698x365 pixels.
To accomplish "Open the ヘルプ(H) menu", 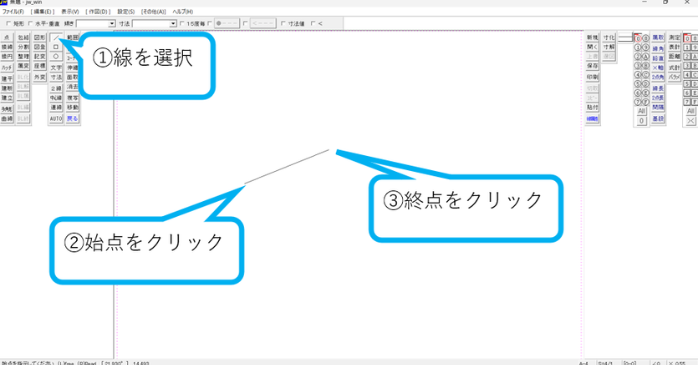I will click(183, 12).
